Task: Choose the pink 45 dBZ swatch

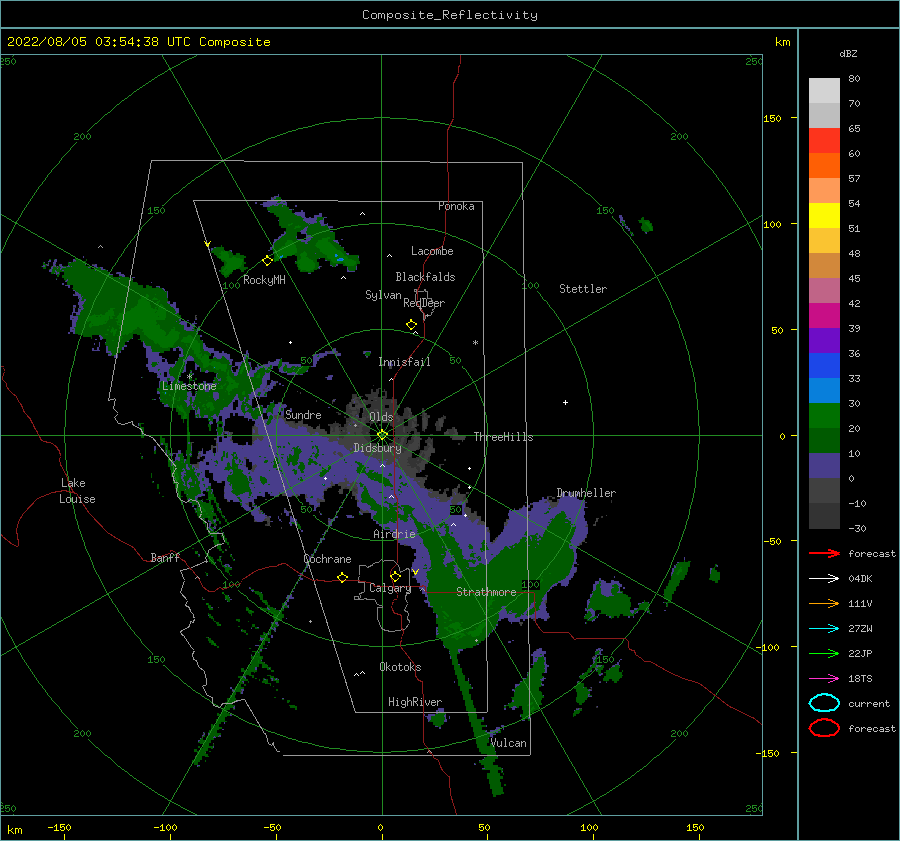Action: click(x=824, y=290)
